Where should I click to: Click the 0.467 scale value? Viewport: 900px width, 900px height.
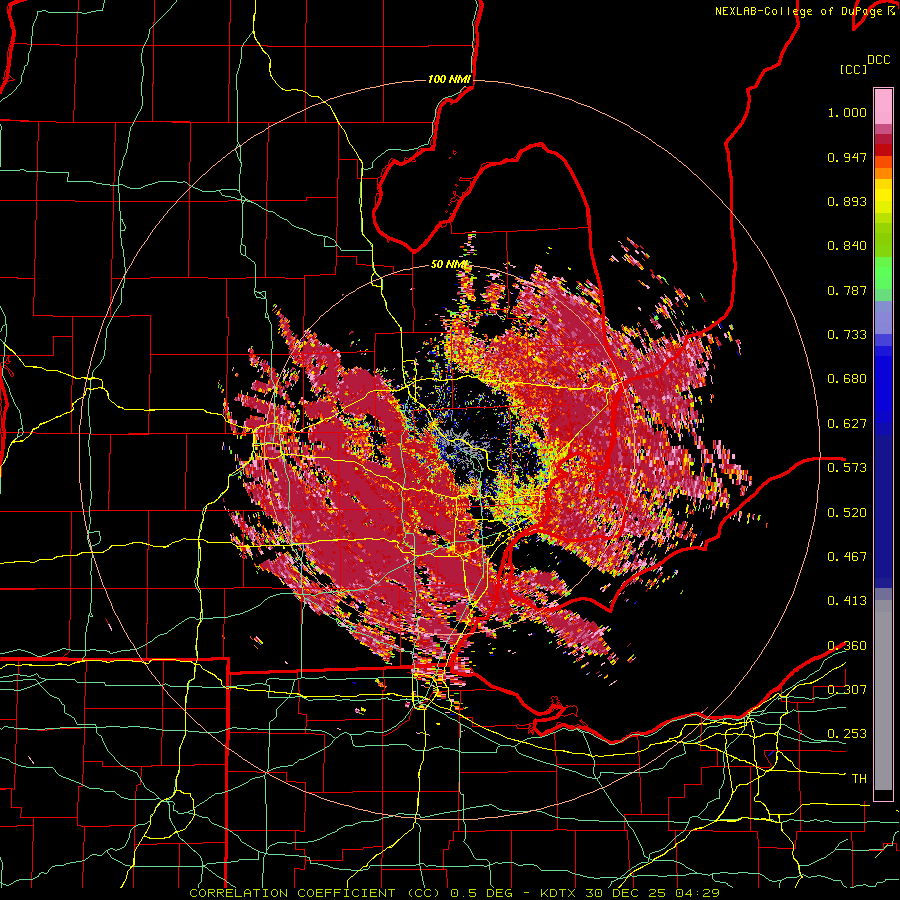tap(847, 557)
